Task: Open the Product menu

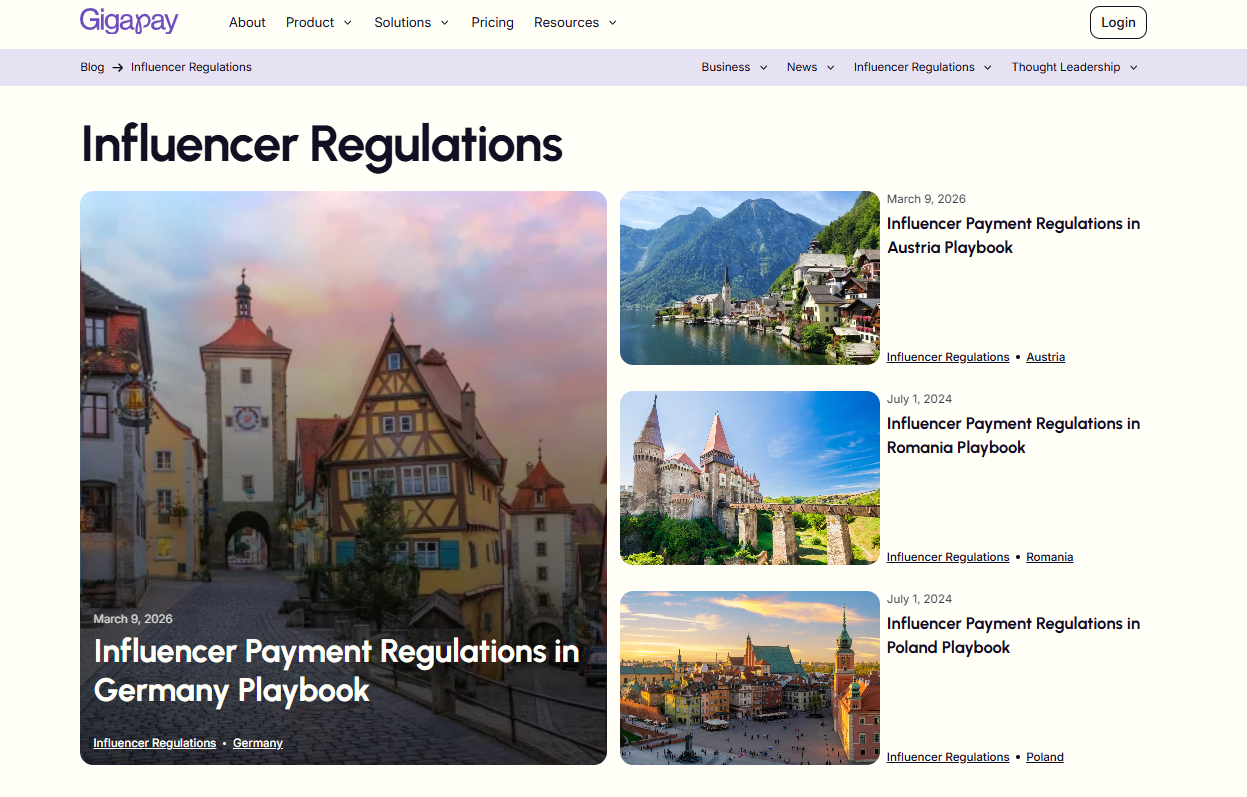Action: [310, 22]
